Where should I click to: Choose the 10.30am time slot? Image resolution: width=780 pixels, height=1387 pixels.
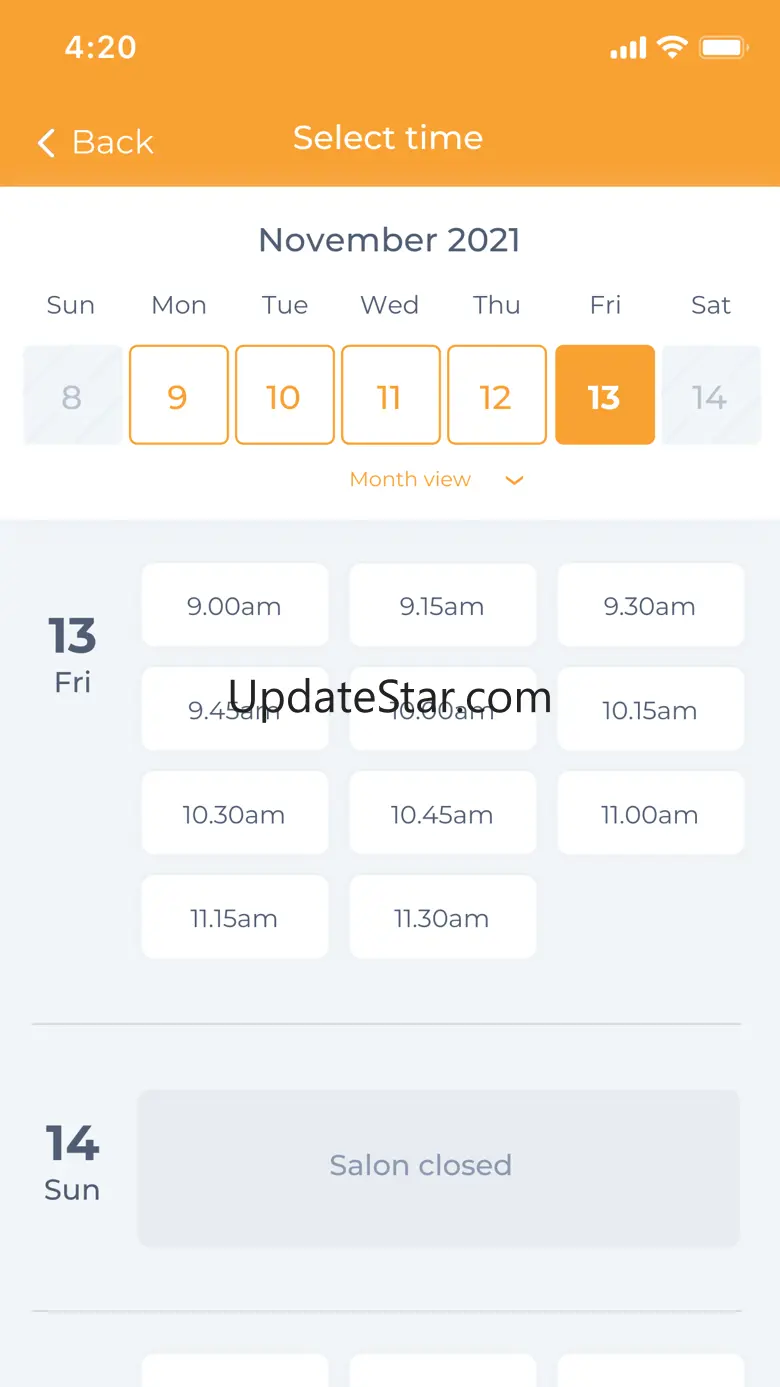point(235,814)
